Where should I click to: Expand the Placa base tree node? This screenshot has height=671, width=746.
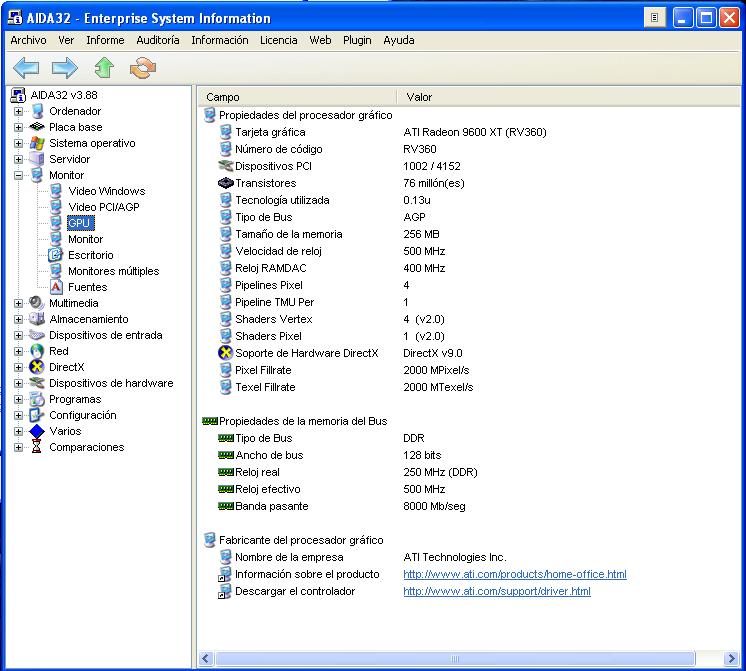coord(19,127)
